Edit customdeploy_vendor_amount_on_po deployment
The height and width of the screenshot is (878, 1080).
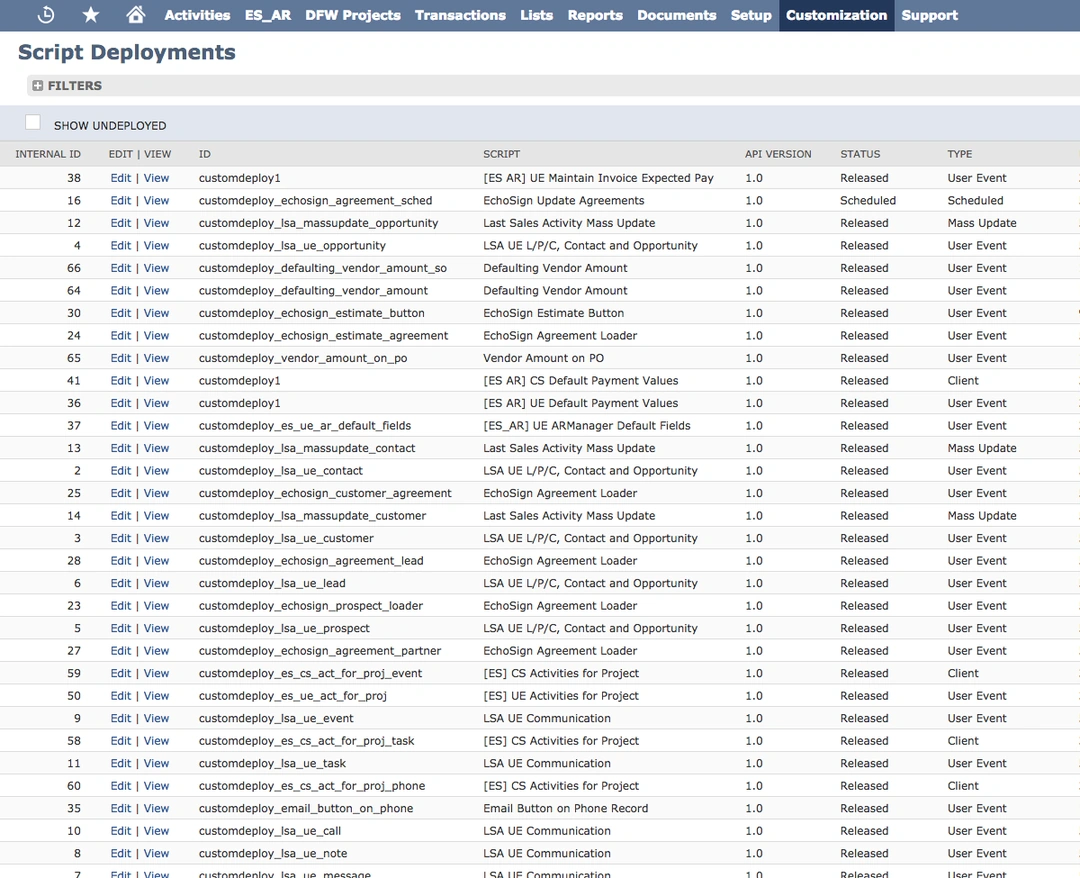pos(121,358)
